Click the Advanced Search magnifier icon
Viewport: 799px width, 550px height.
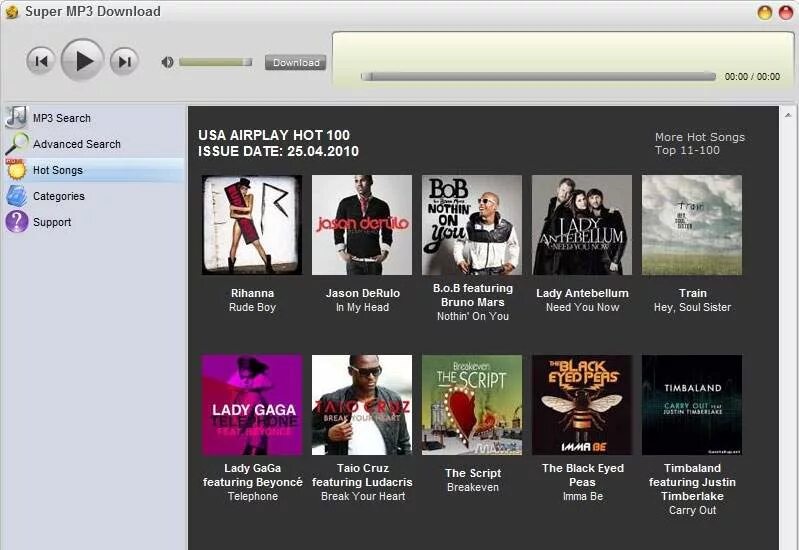pyautogui.click(x=16, y=143)
